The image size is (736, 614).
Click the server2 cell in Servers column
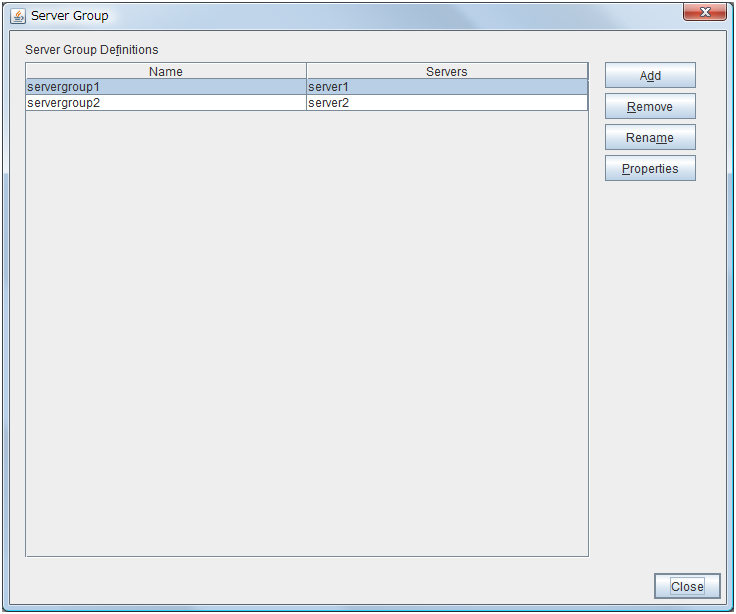tap(447, 103)
